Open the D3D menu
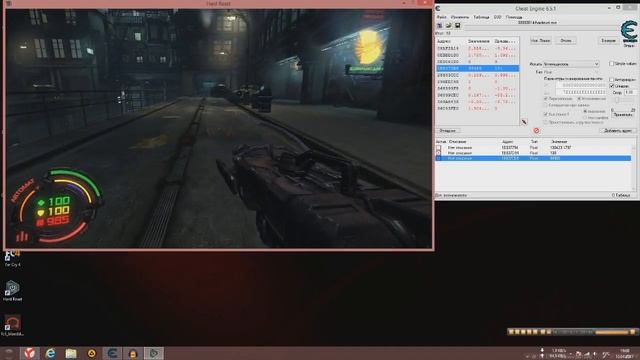 pyautogui.click(x=497, y=17)
